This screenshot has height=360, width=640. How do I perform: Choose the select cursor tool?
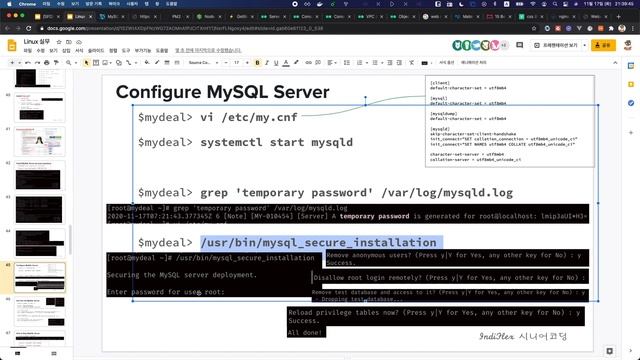(86, 63)
